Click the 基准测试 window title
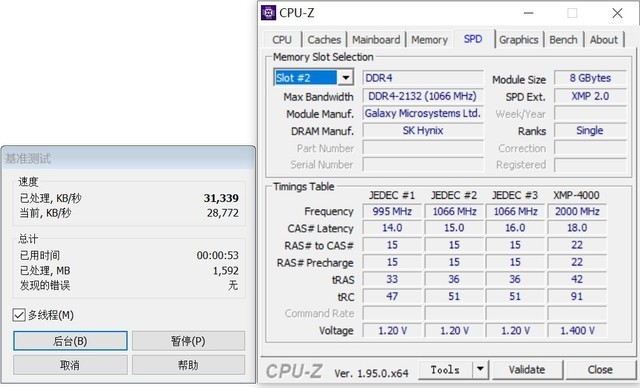The height and width of the screenshot is (388, 640). click(x=28, y=159)
